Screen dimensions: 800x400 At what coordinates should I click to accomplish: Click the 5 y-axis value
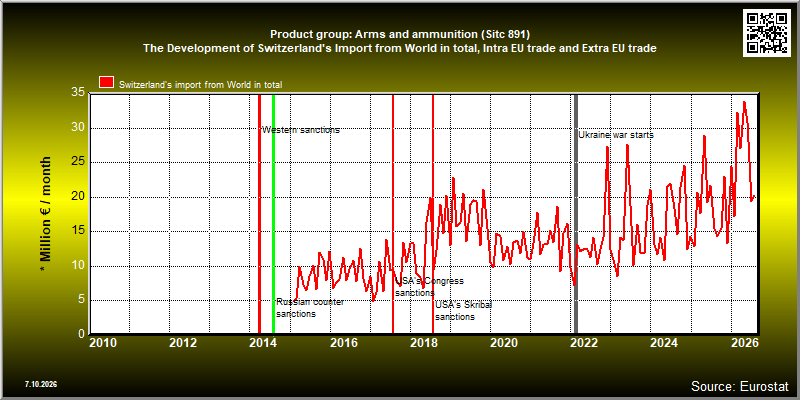coord(81,300)
